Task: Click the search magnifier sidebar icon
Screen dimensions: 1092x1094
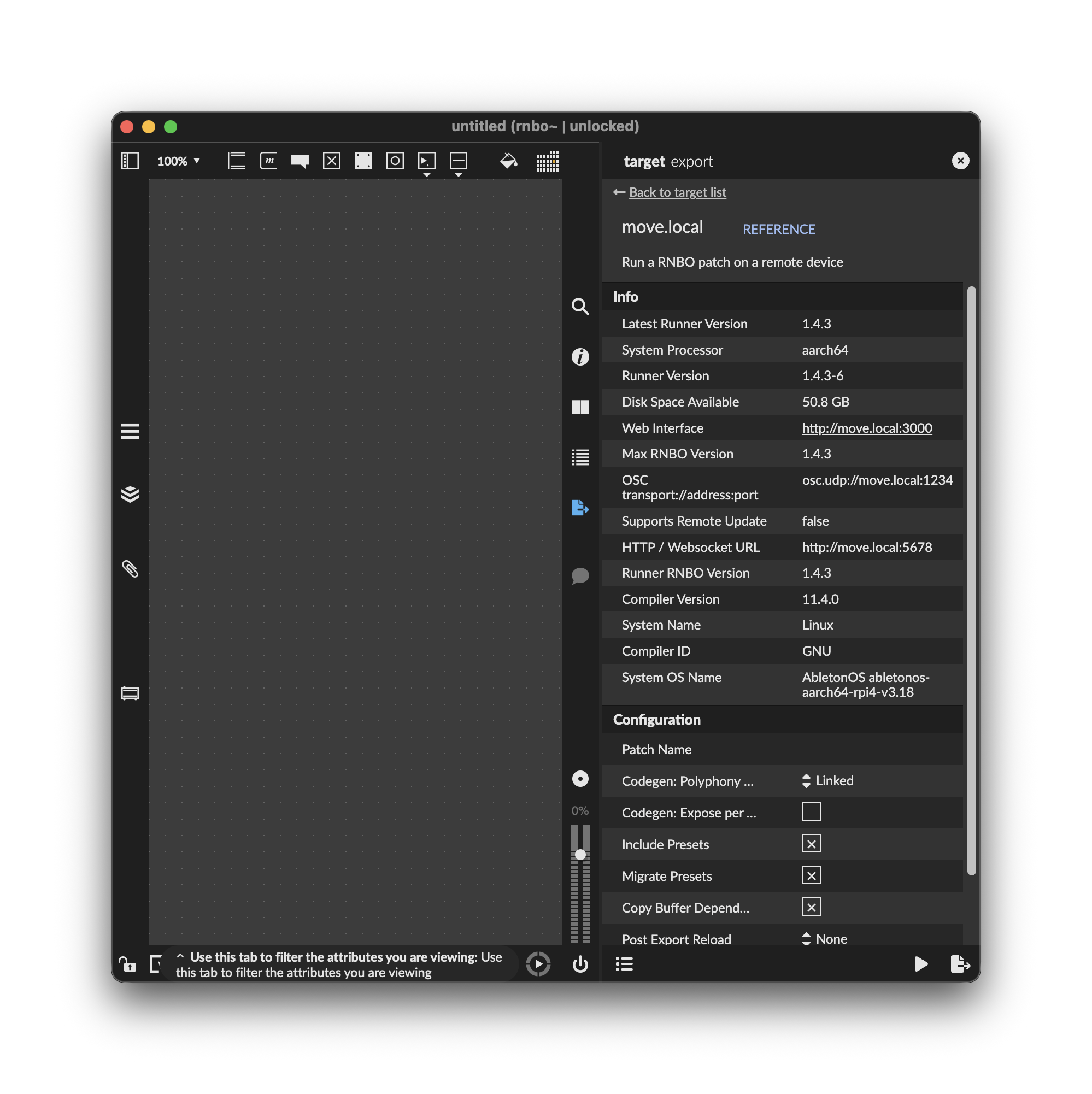Action: point(580,307)
